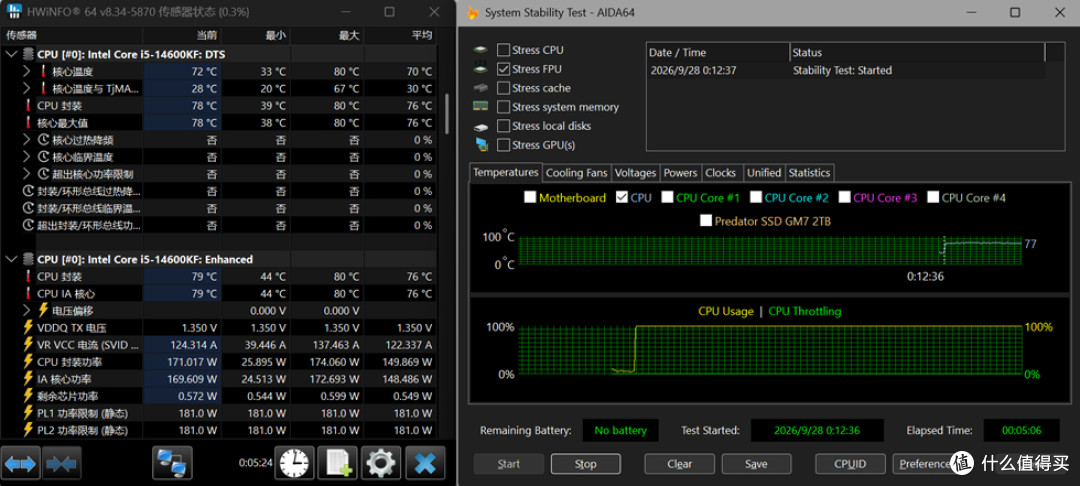Screen dimensions: 1080x486
Task: Check CPU Core #1 graph checkbox
Action: pyautogui.click(x=667, y=198)
